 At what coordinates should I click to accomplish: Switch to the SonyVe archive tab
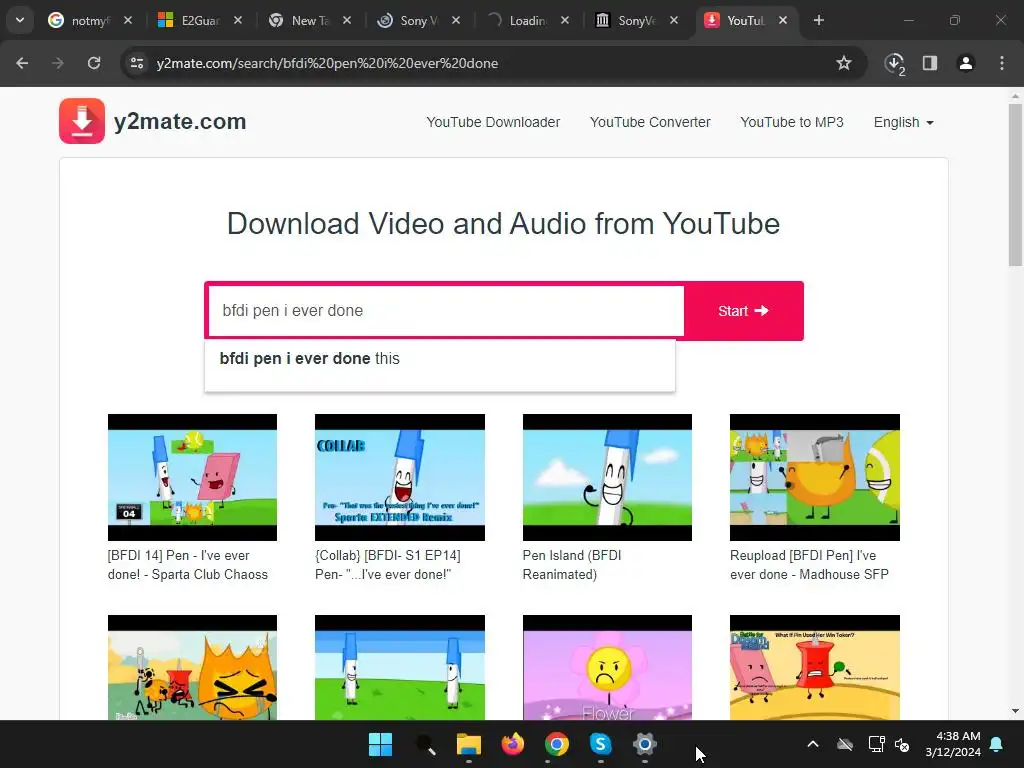[628, 20]
